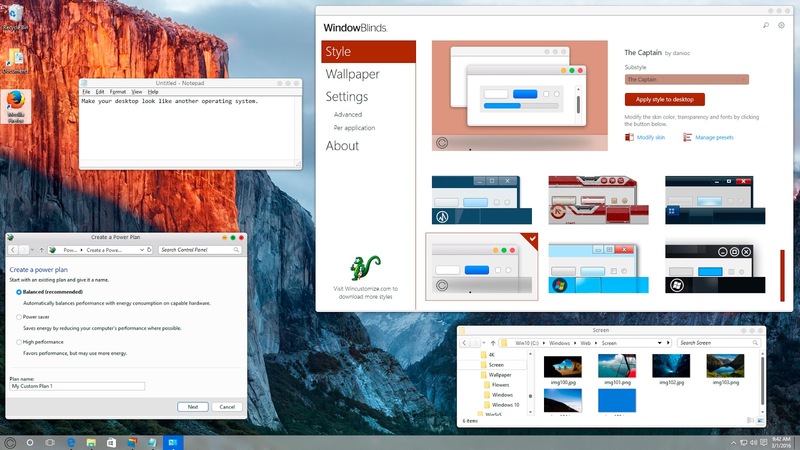
Task: Open the Format menu in Notepad
Action: 117,91
